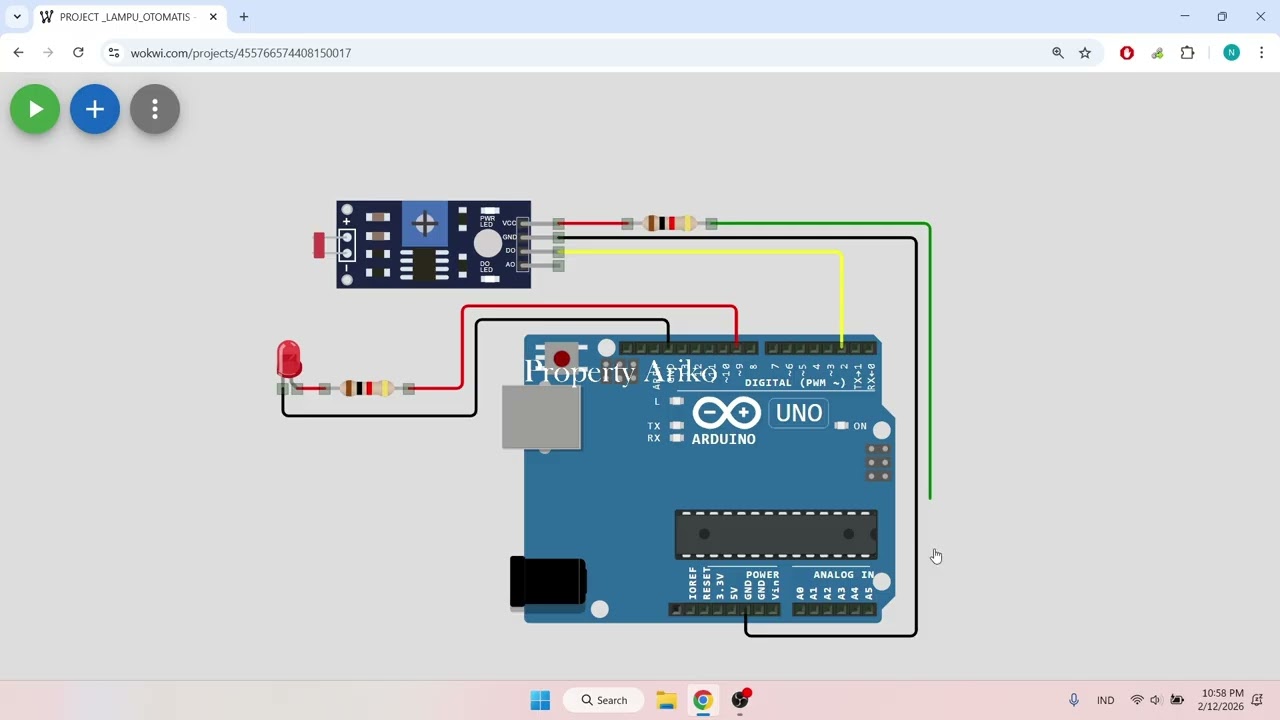Screen dimensions: 1280x720
Task: Open the green extension icon in the toolbar
Action: (1157, 53)
